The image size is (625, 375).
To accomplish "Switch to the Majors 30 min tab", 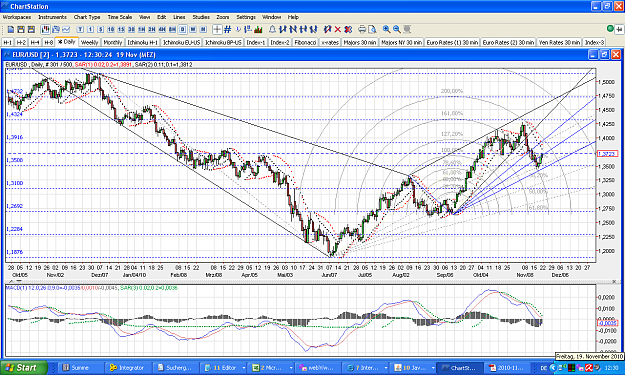I will (x=360, y=42).
